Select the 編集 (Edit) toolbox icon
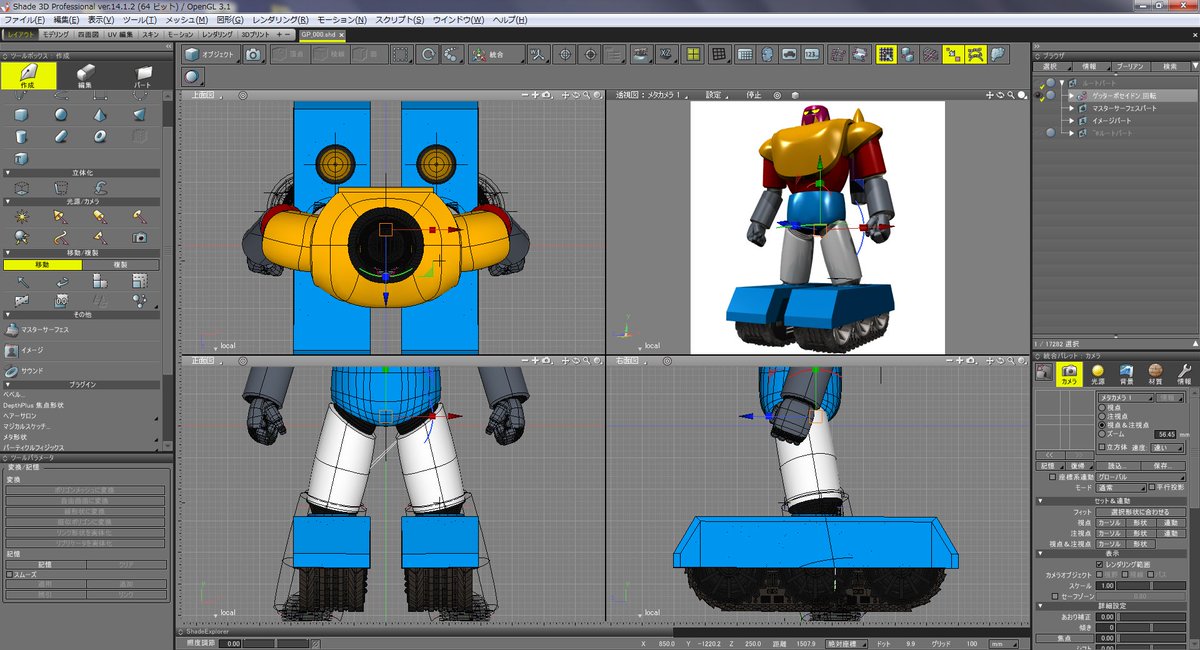The image size is (1200, 650). point(86,77)
